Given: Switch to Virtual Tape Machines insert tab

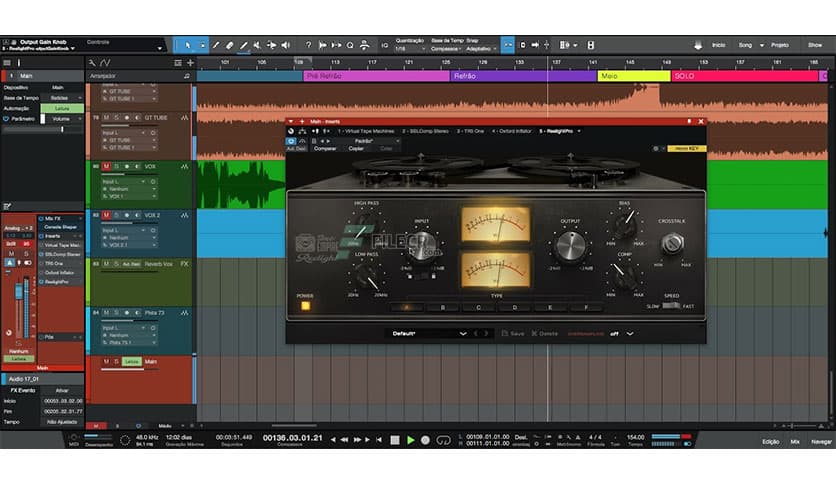Looking at the screenshot, I should tap(366, 131).
